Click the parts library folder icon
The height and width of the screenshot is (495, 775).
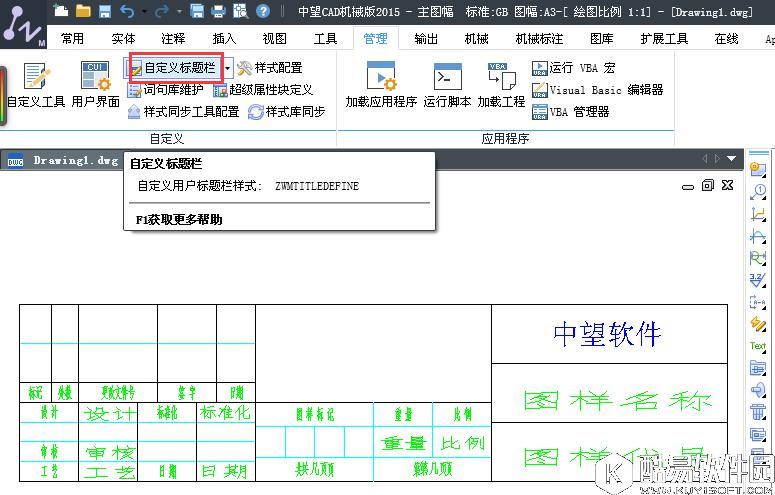pyautogui.click(x=758, y=367)
